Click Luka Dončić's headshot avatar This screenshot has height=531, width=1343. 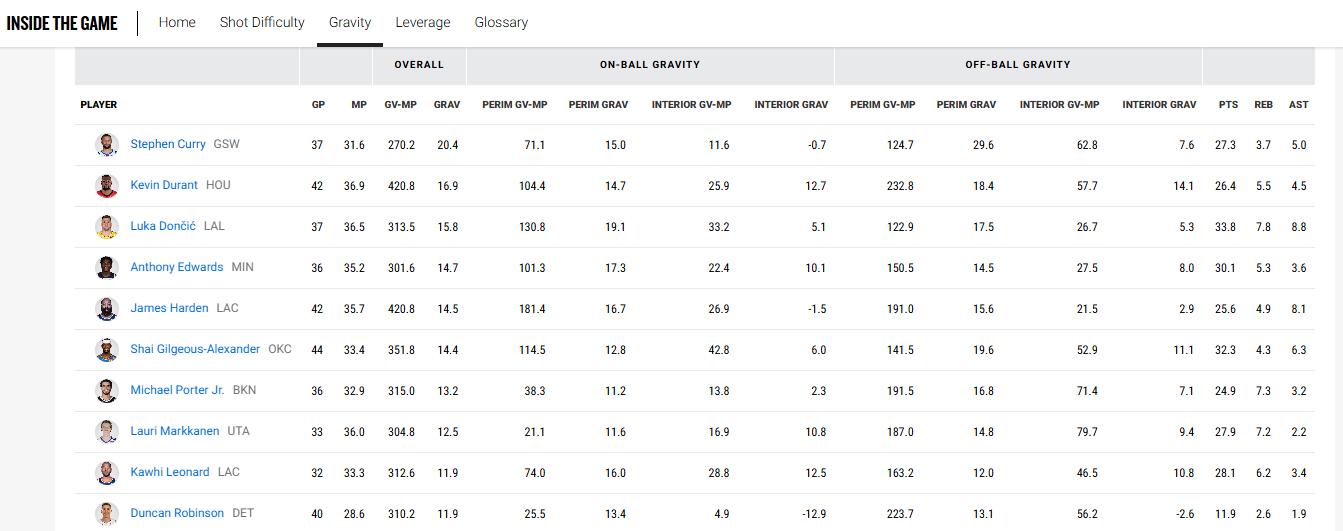coord(107,227)
